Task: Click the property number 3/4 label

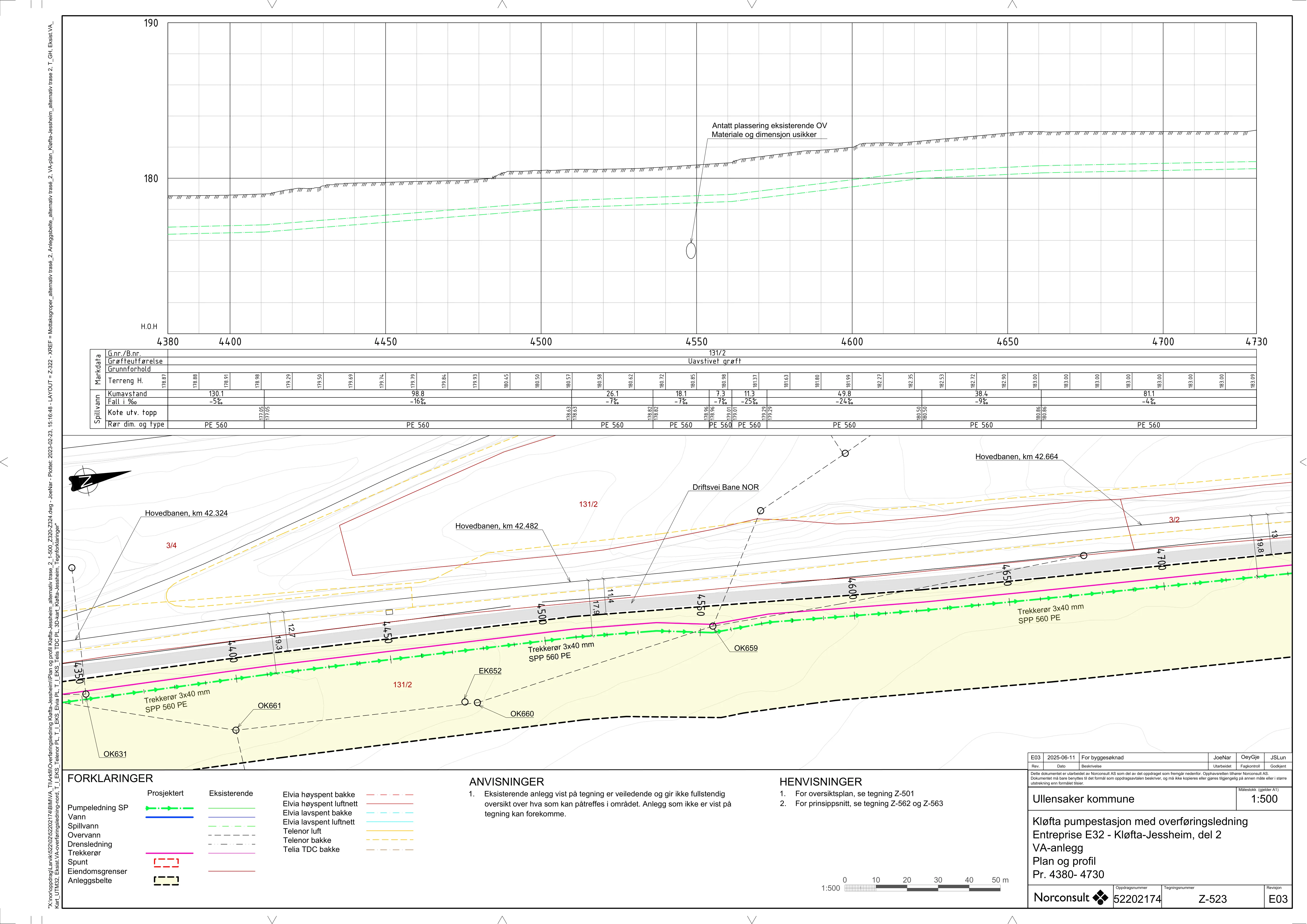Action: [x=171, y=545]
